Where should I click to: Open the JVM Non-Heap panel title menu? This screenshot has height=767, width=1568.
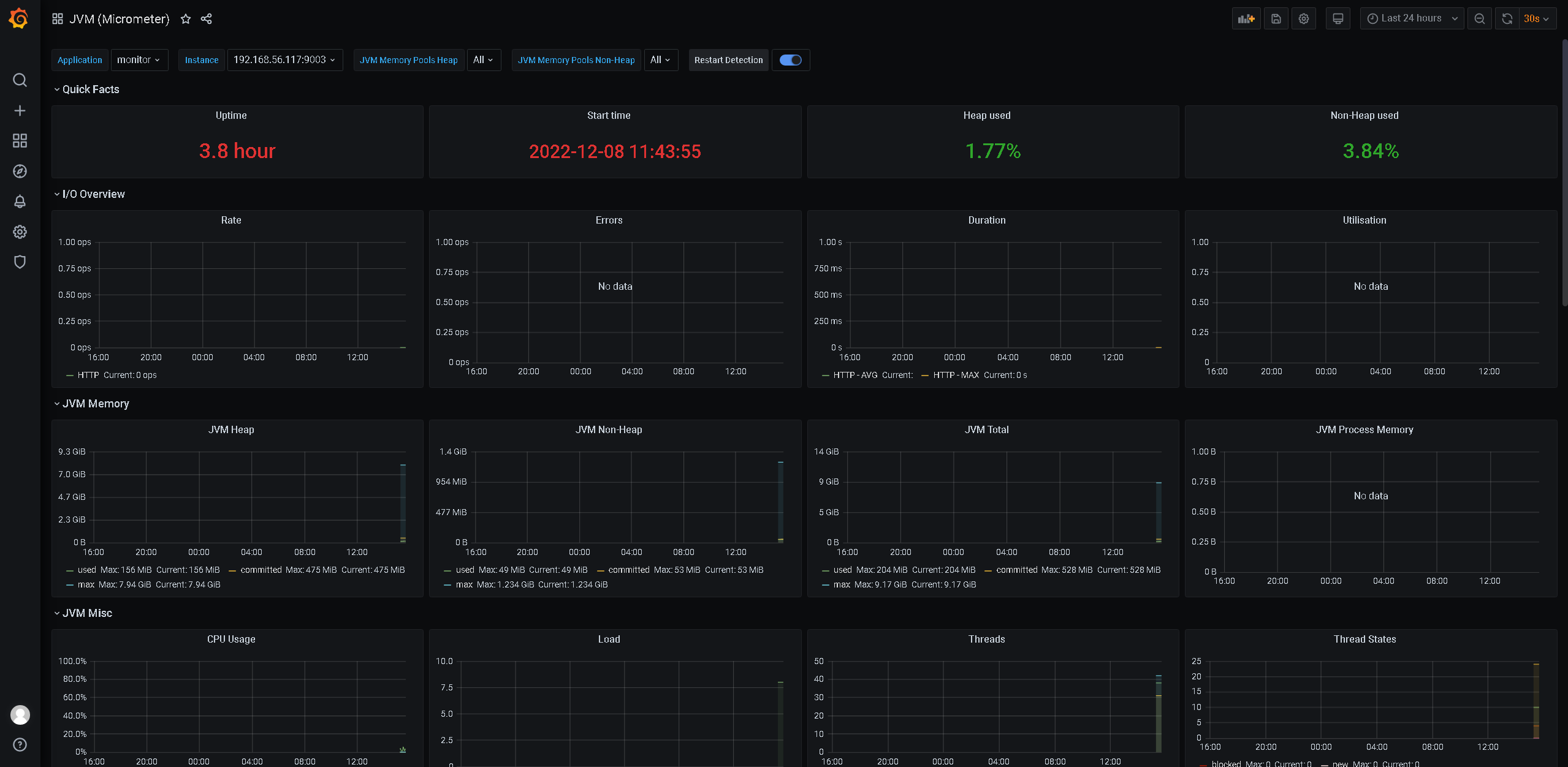pyautogui.click(x=609, y=430)
